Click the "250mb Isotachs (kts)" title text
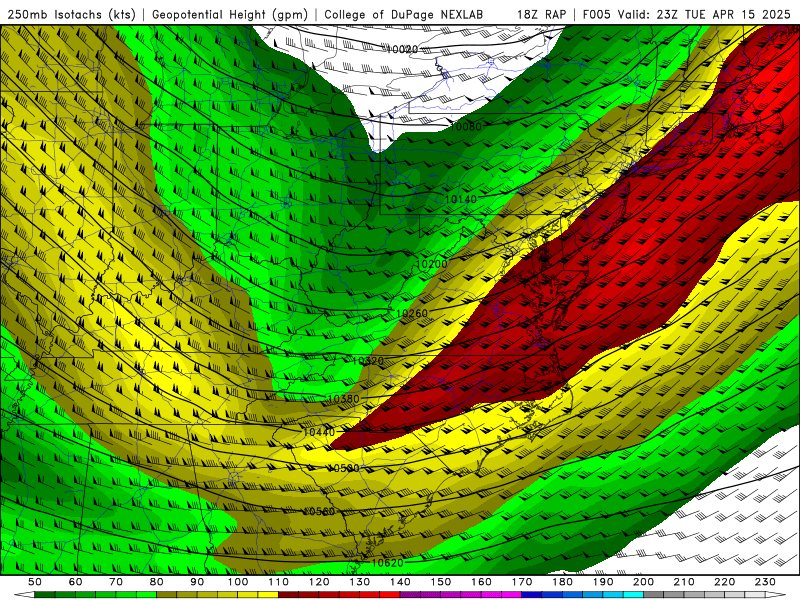This screenshot has height=600, width=800. 71,14
